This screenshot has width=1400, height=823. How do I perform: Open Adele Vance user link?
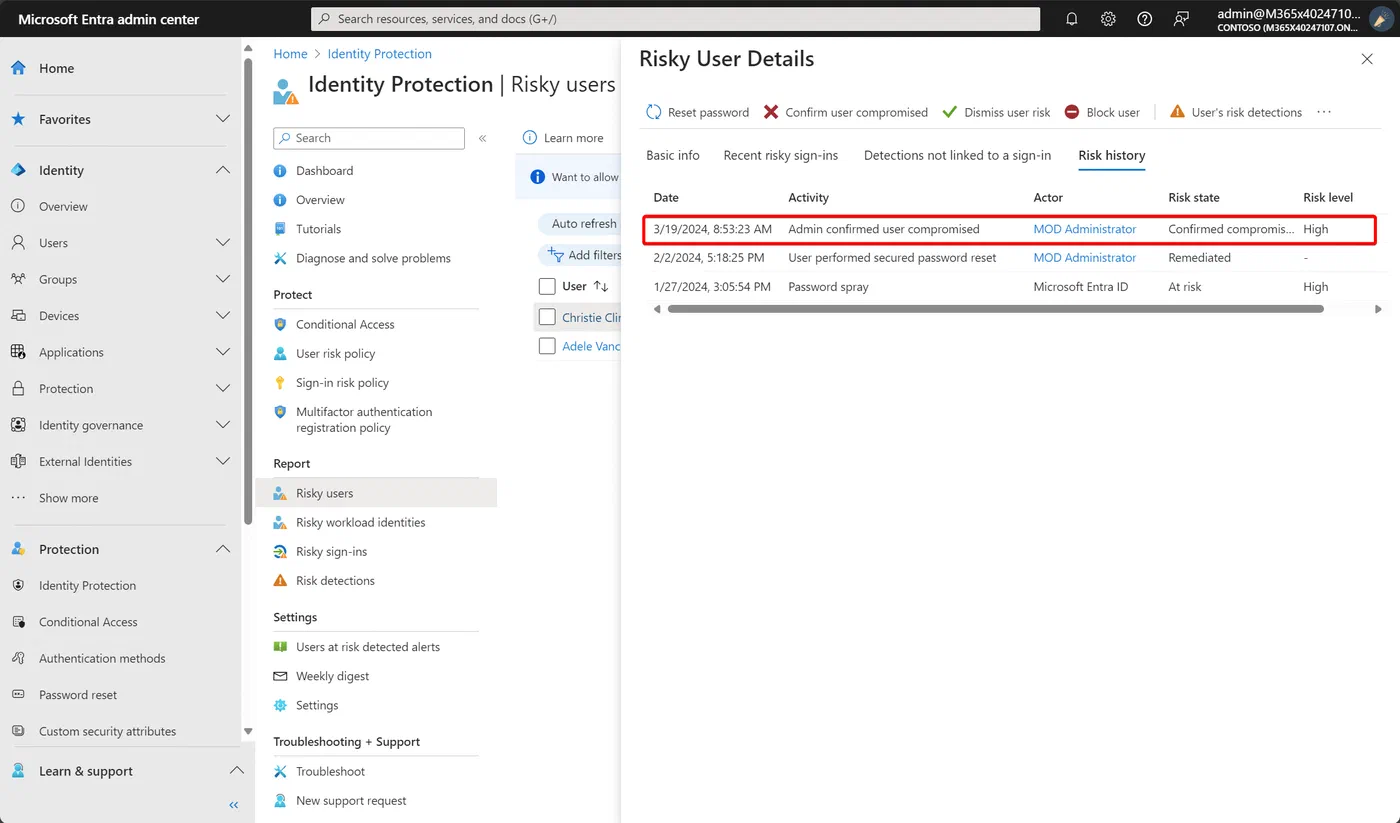[591, 346]
